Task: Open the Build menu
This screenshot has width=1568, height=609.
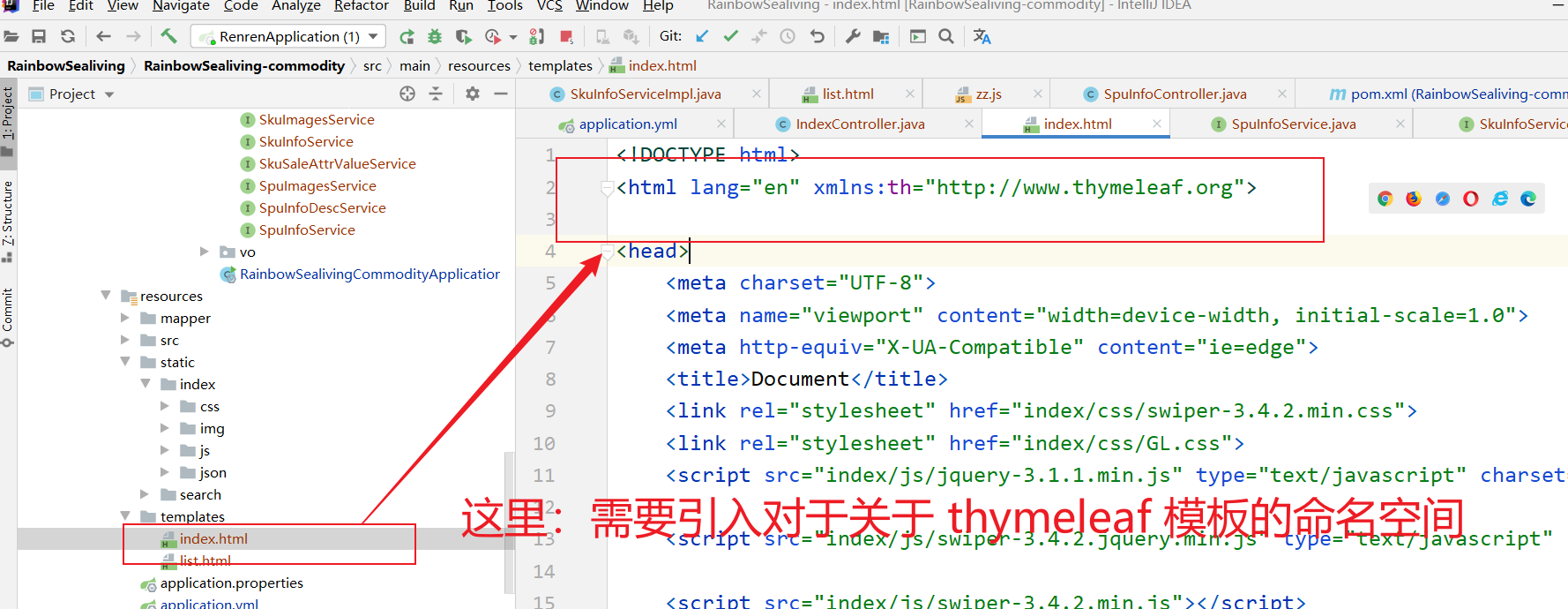Action: 419,5
